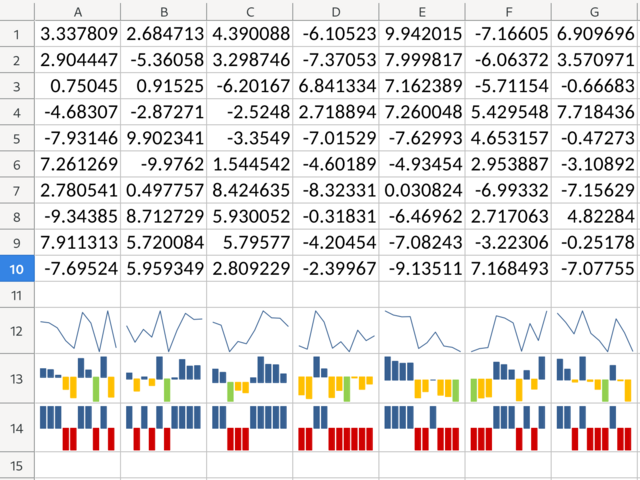Select line sparkline in column G

pos(594,331)
